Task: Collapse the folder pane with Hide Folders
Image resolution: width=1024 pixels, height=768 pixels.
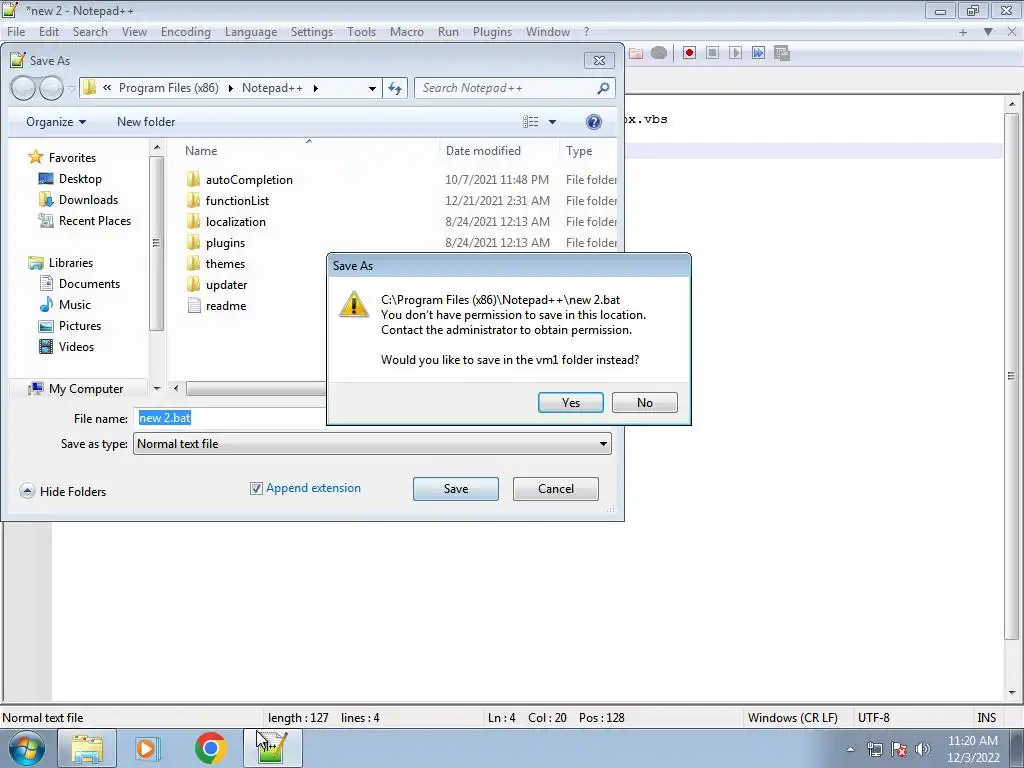Action: pyautogui.click(x=63, y=491)
